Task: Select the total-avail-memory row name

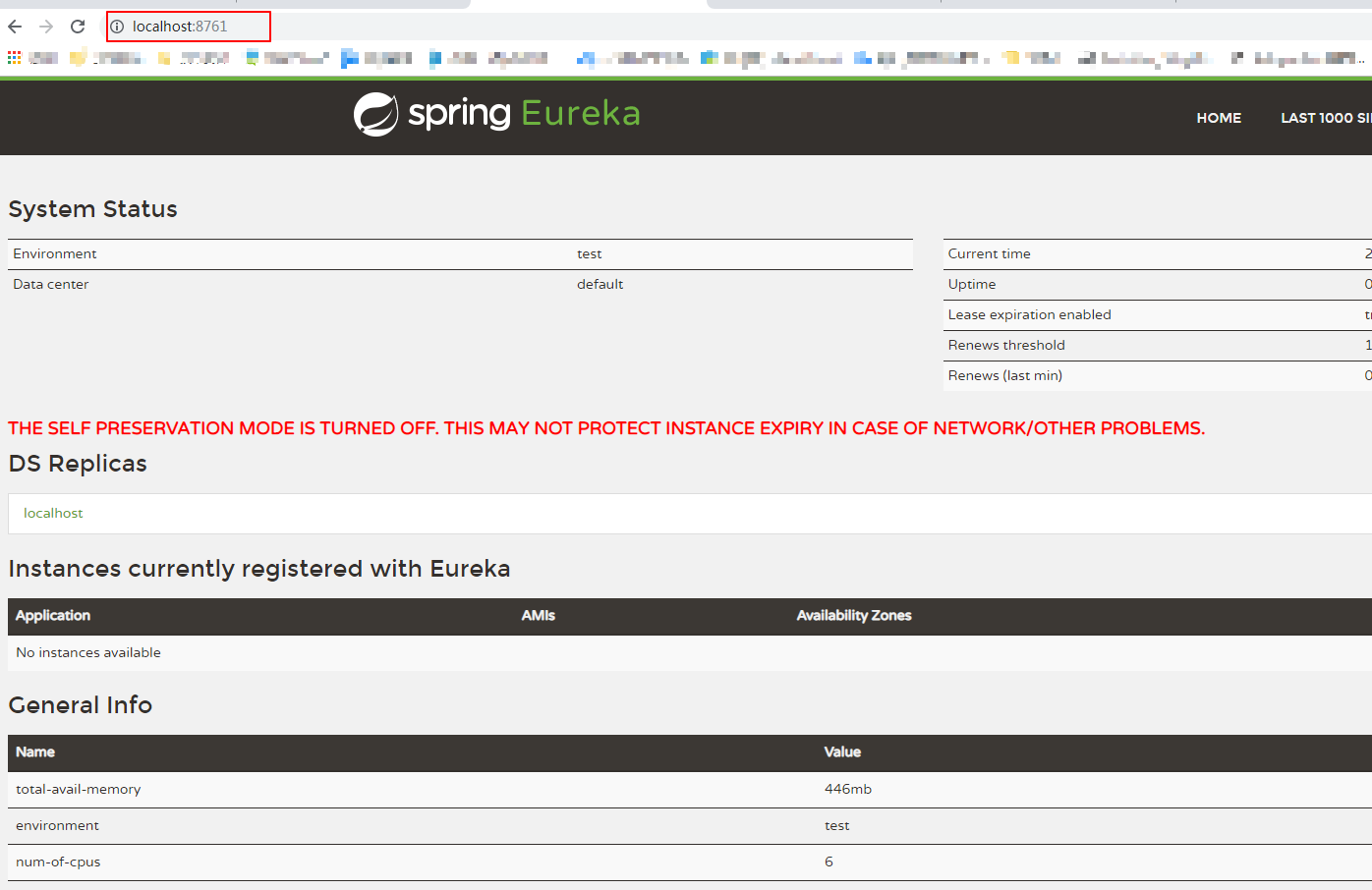Action: (79, 789)
